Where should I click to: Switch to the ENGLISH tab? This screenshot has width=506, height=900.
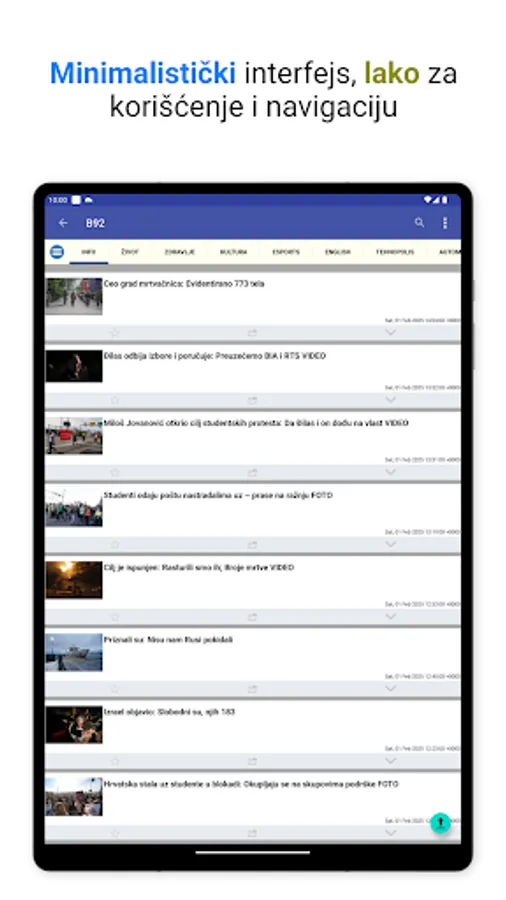click(338, 252)
